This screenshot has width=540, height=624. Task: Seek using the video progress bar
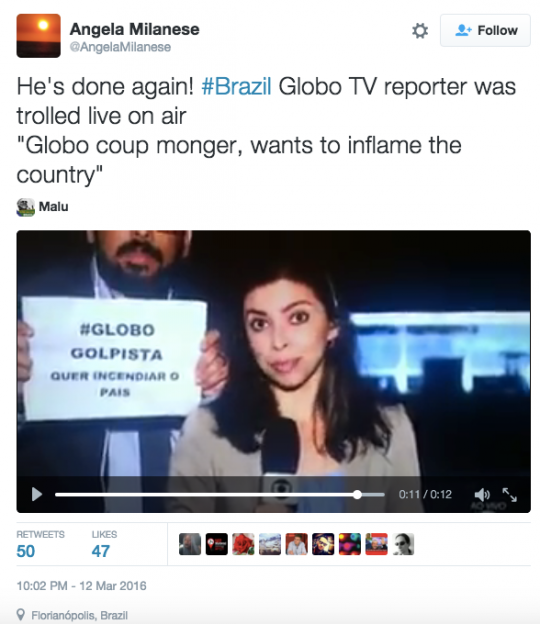(x=220, y=495)
